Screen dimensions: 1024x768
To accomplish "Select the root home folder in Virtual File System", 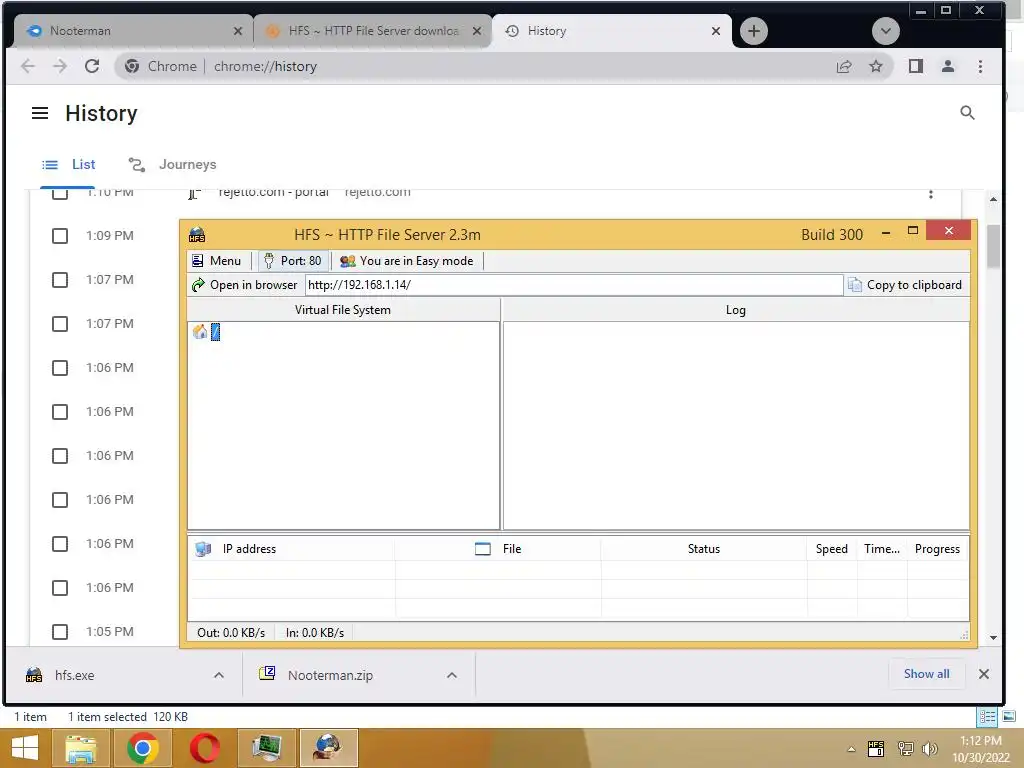I will pyautogui.click(x=207, y=332).
